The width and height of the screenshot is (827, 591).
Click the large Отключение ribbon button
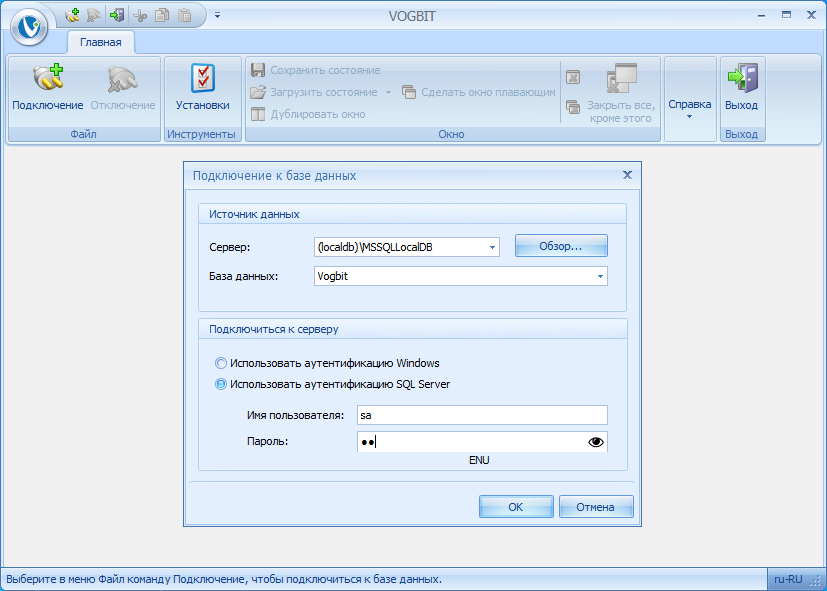click(123, 88)
